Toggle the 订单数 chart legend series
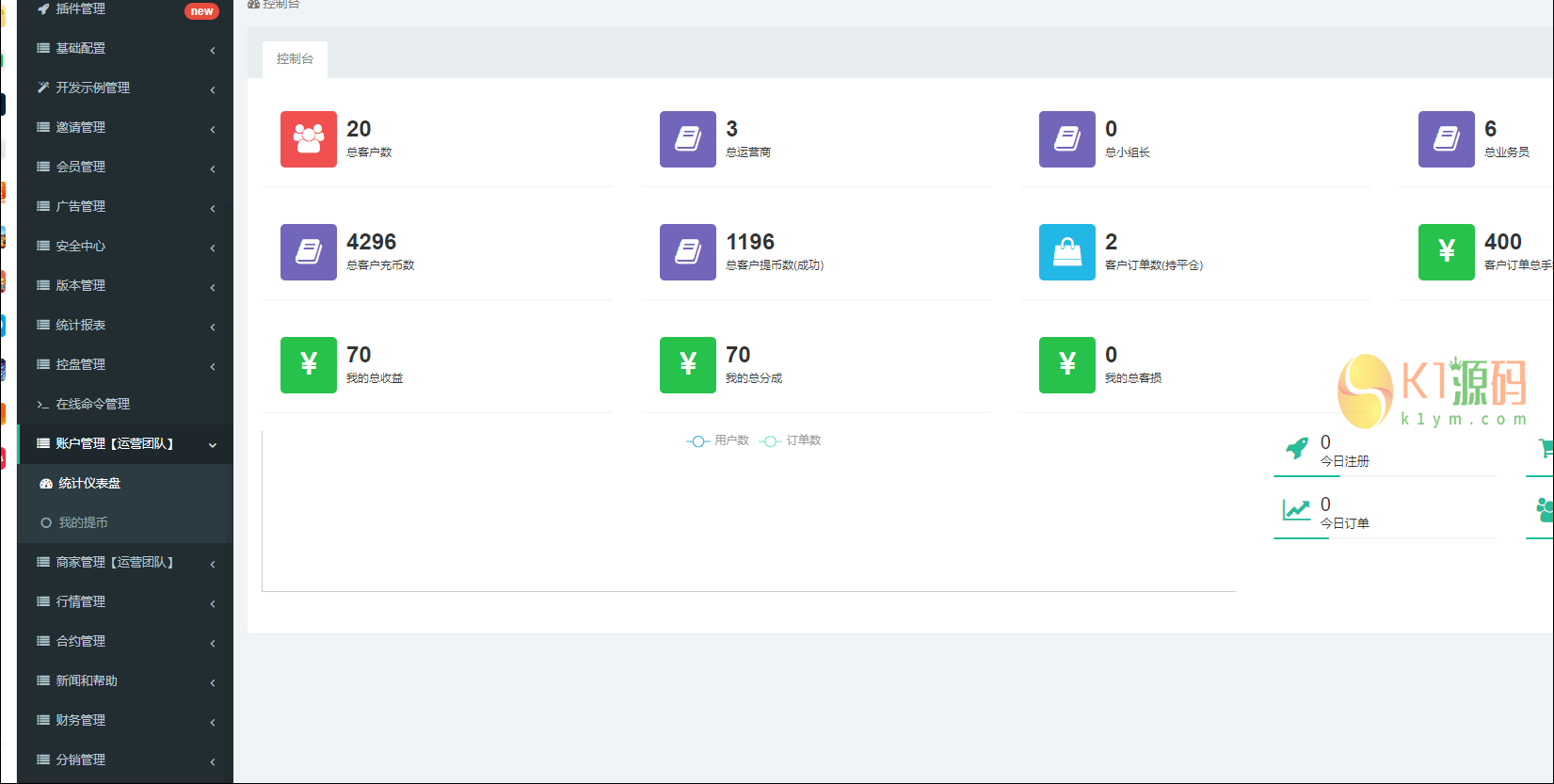This screenshot has width=1554, height=784. (x=791, y=440)
